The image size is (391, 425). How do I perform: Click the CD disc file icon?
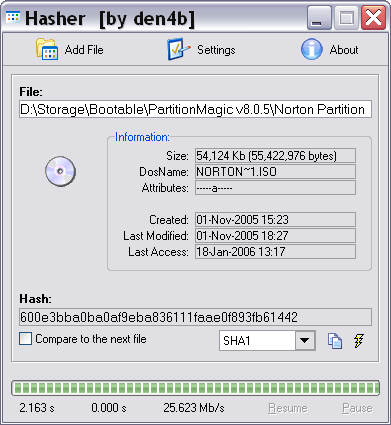[60, 171]
